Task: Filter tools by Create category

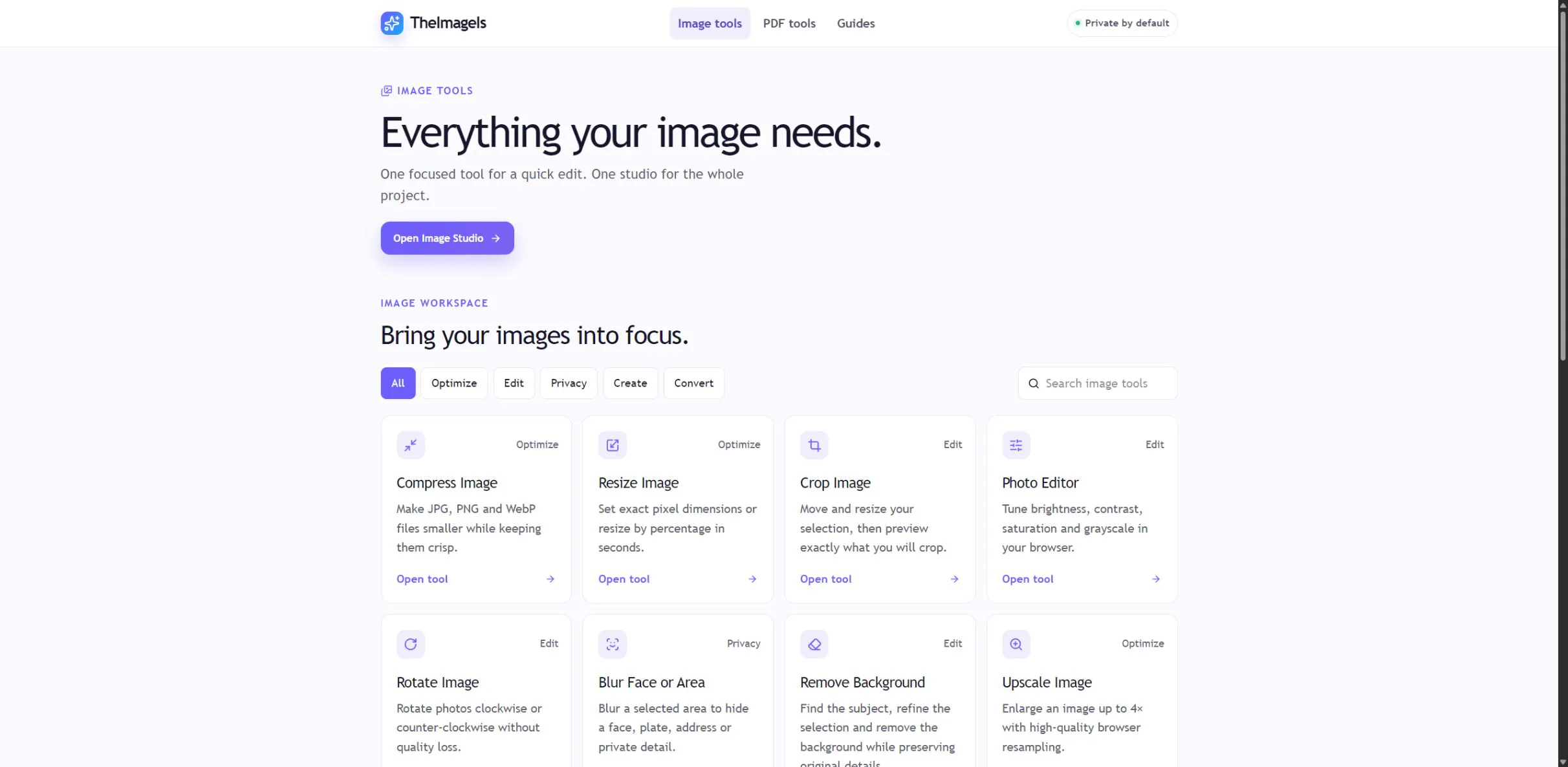Action: (630, 383)
